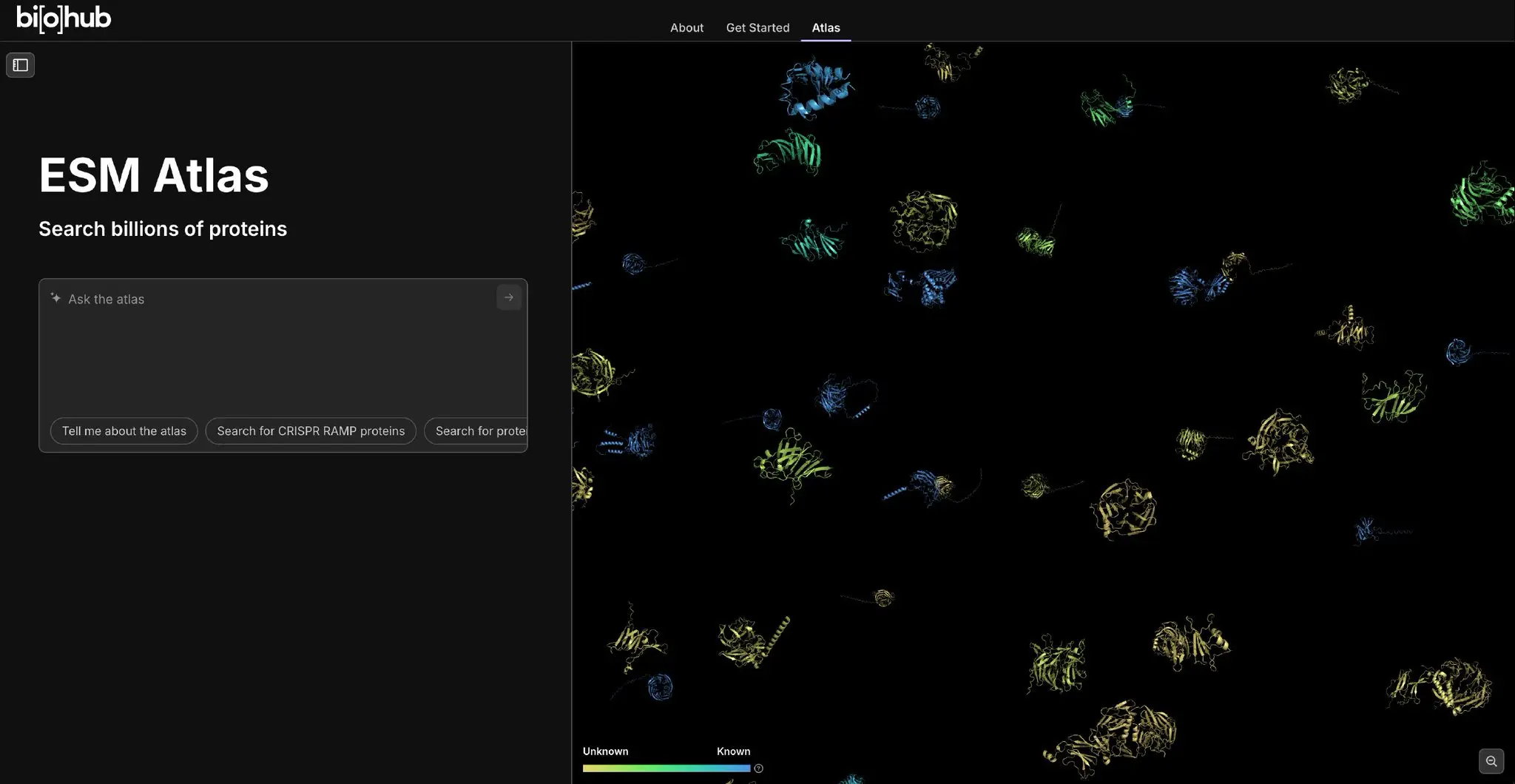Click "Search for CRISPR RAMP proteins" suggestion
This screenshot has width=1515, height=784.
311,431
